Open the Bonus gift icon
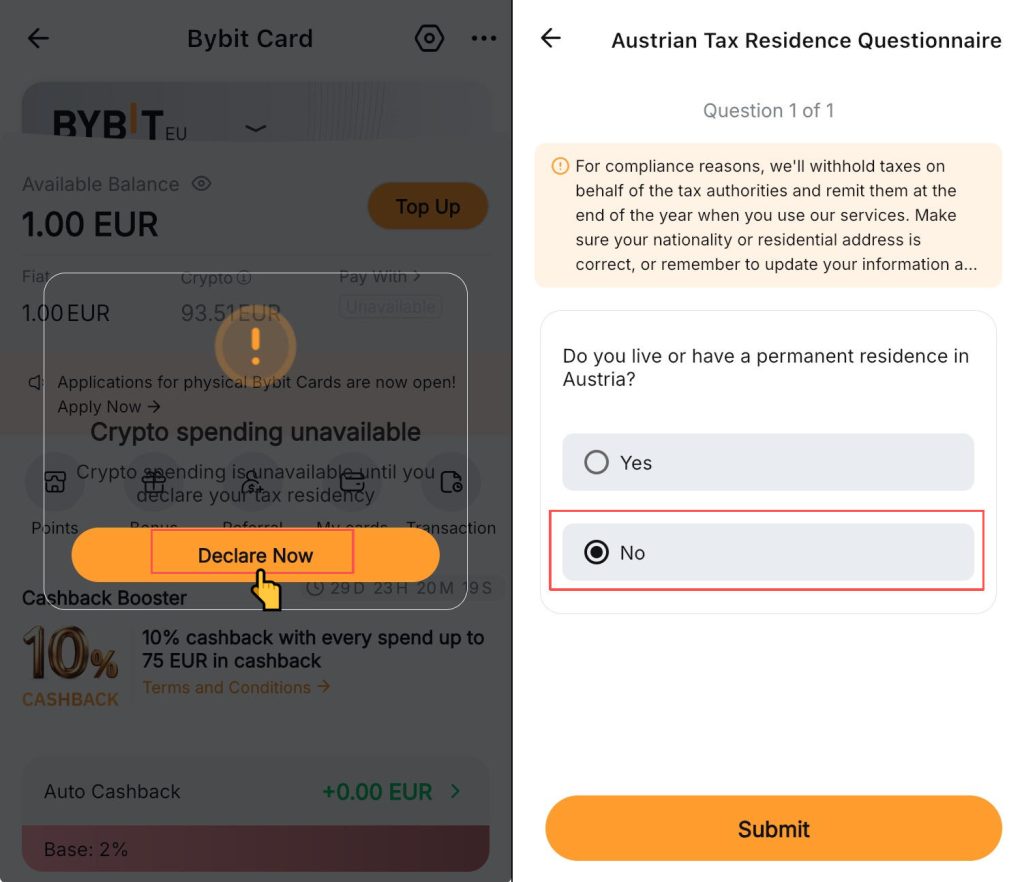Viewport: 1024px width, 882px height. coord(153,484)
